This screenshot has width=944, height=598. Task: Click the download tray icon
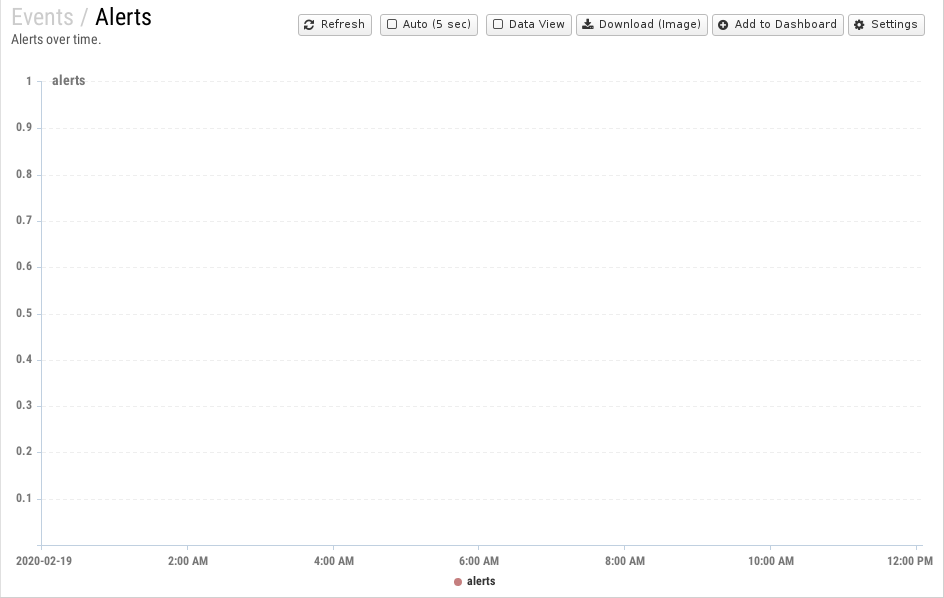(588, 24)
